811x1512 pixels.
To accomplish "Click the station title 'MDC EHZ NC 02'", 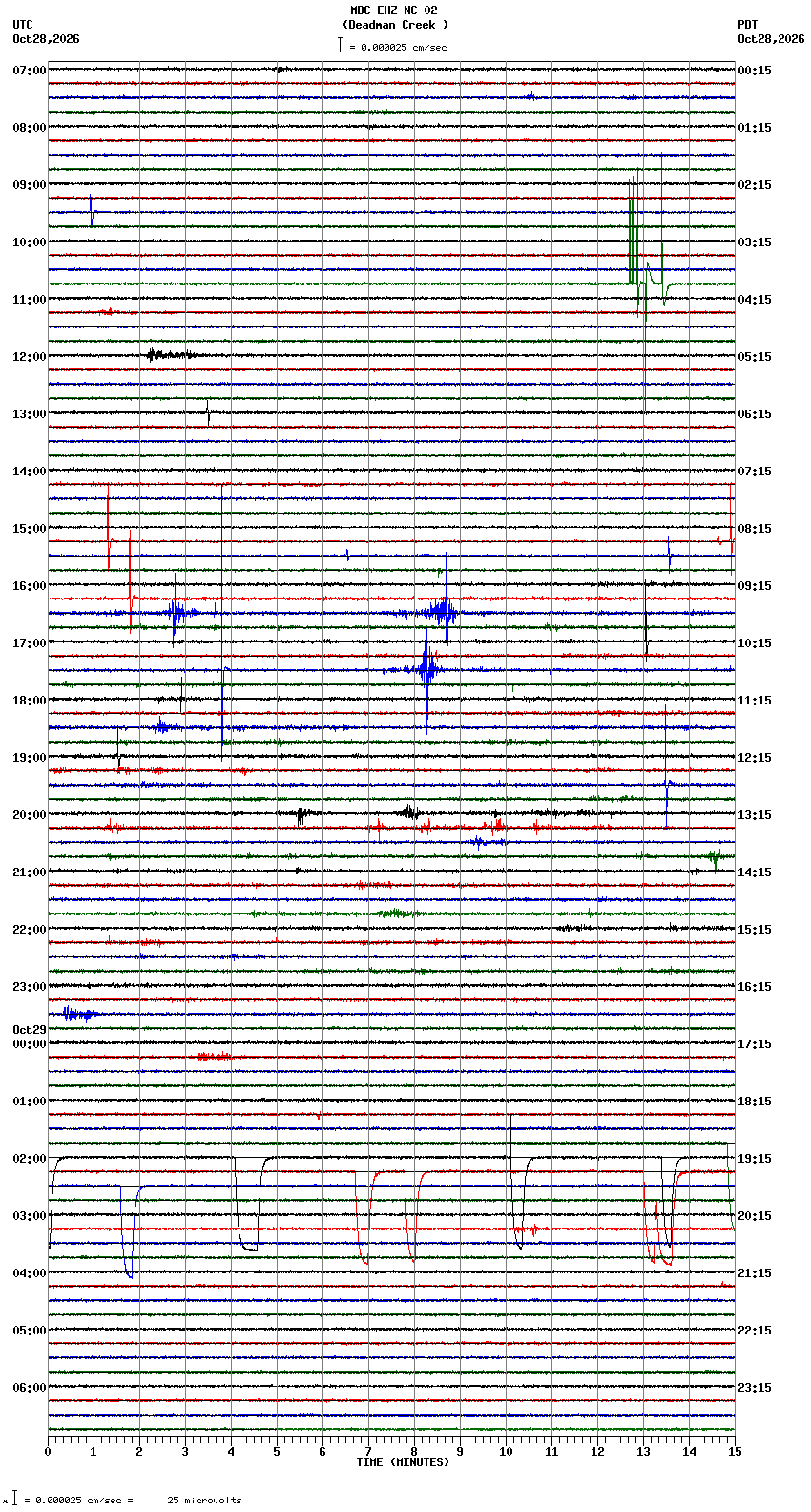I will (x=393, y=11).
